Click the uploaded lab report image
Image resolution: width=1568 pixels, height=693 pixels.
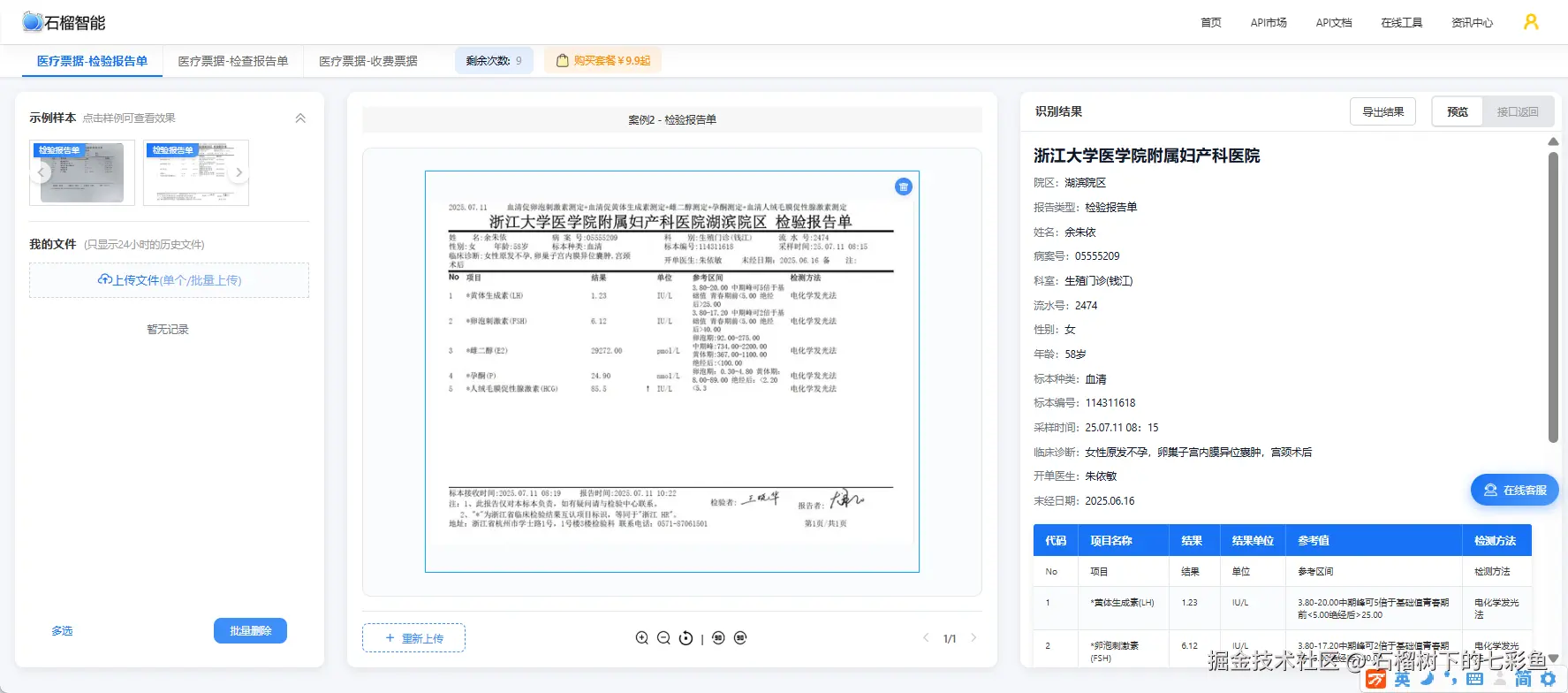tap(671, 371)
